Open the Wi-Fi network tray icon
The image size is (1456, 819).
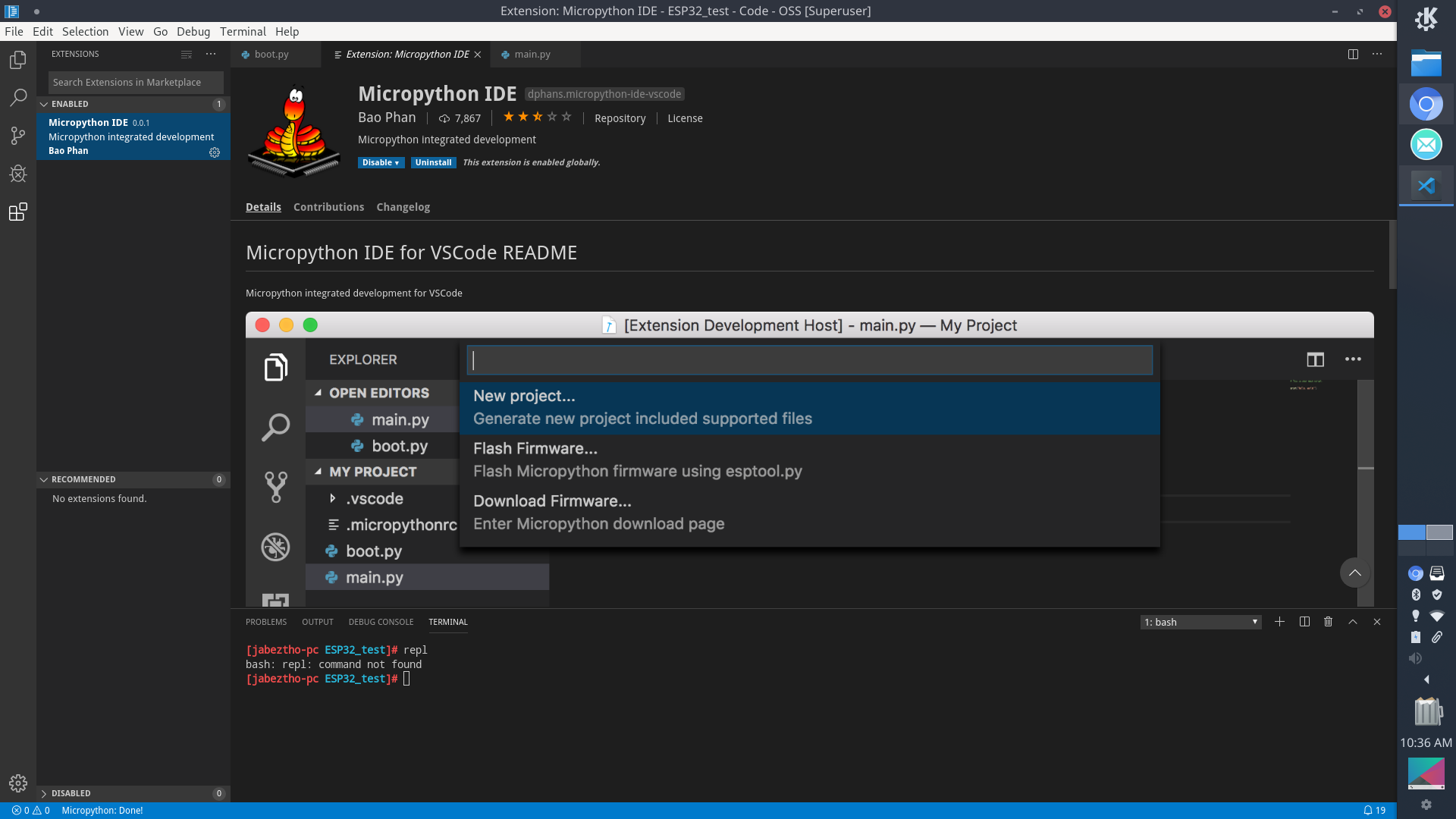(1437, 616)
